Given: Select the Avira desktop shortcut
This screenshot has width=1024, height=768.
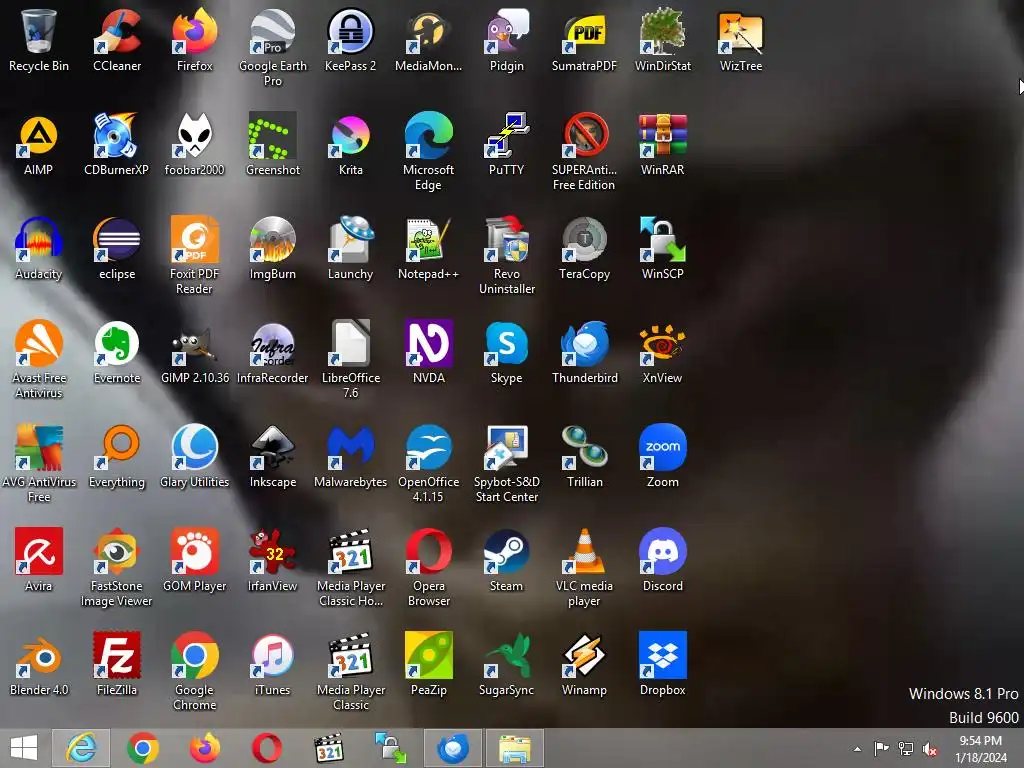Looking at the screenshot, I should [39, 560].
